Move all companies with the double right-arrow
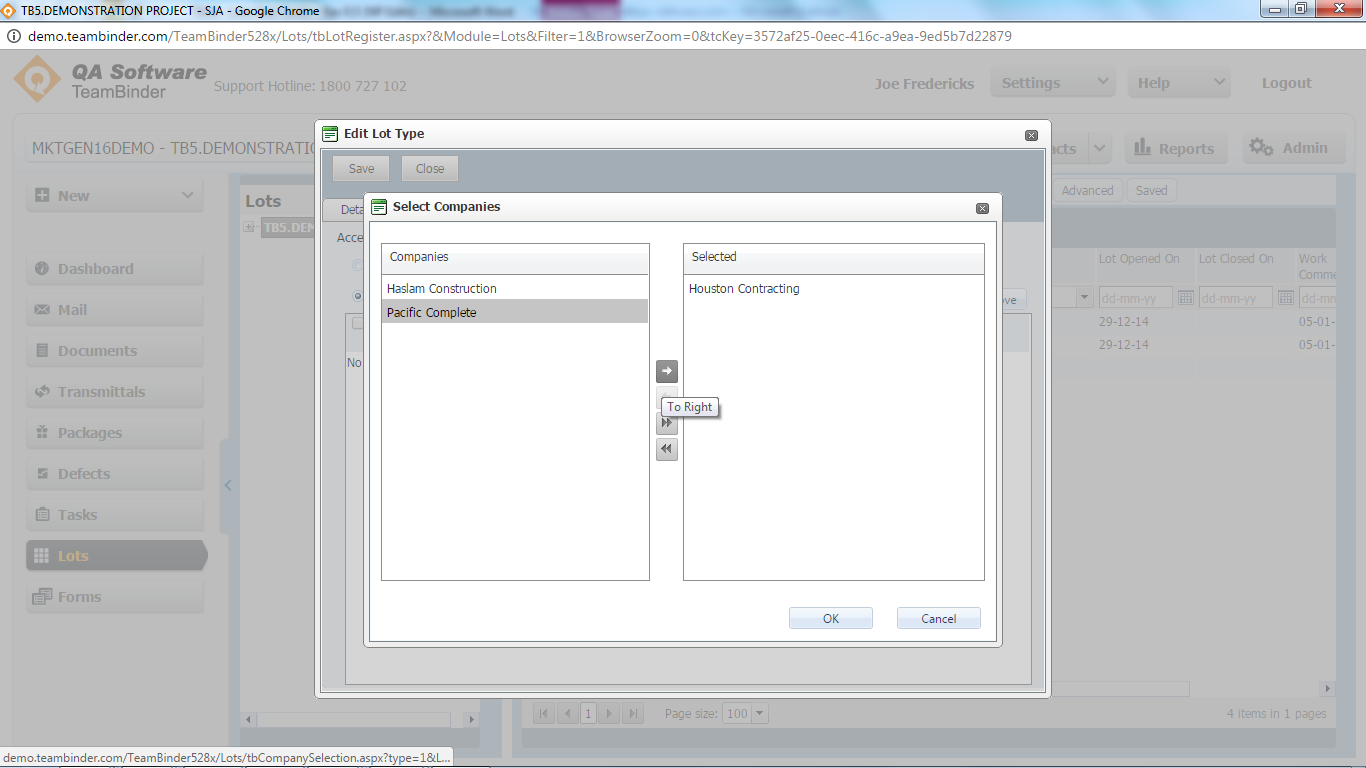1366x768 pixels. 666,422
